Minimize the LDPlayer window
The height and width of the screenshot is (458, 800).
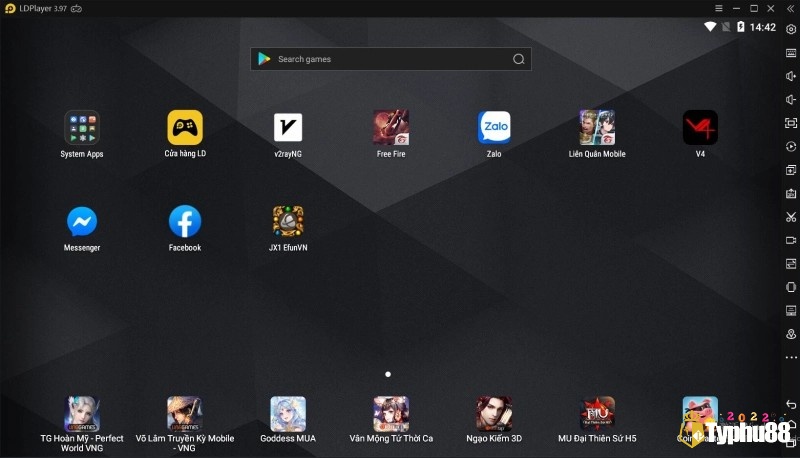(736, 8)
